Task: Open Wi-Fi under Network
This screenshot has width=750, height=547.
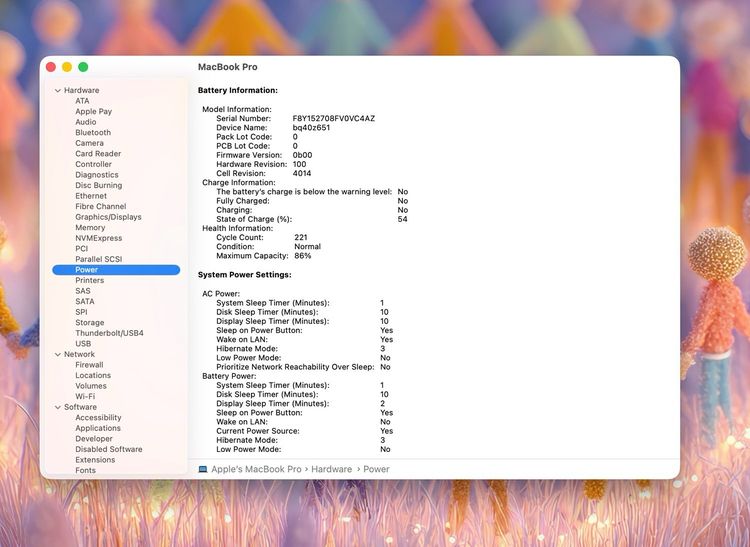Action: click(85, 396)
